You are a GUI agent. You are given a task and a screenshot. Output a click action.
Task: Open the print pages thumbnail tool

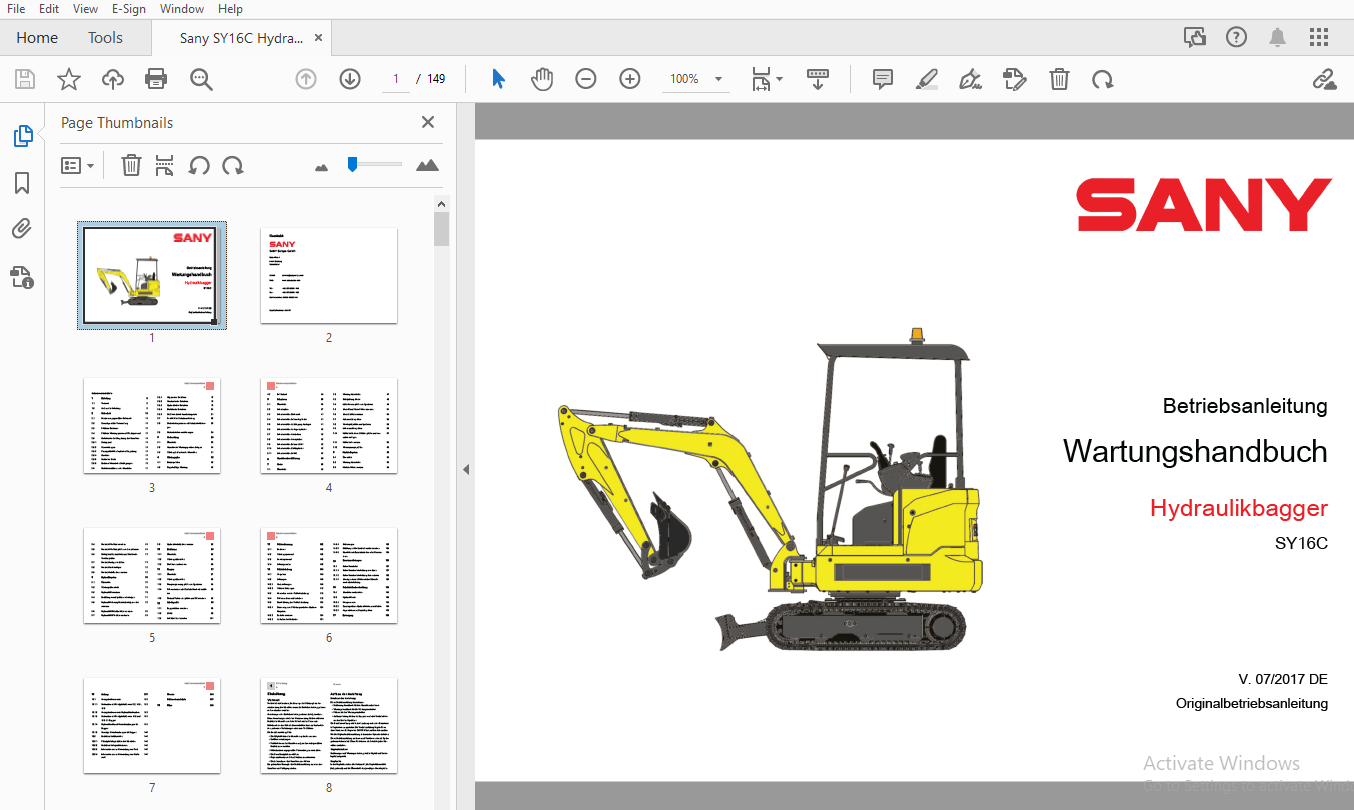pyautogui.click(x=164, y=165)
